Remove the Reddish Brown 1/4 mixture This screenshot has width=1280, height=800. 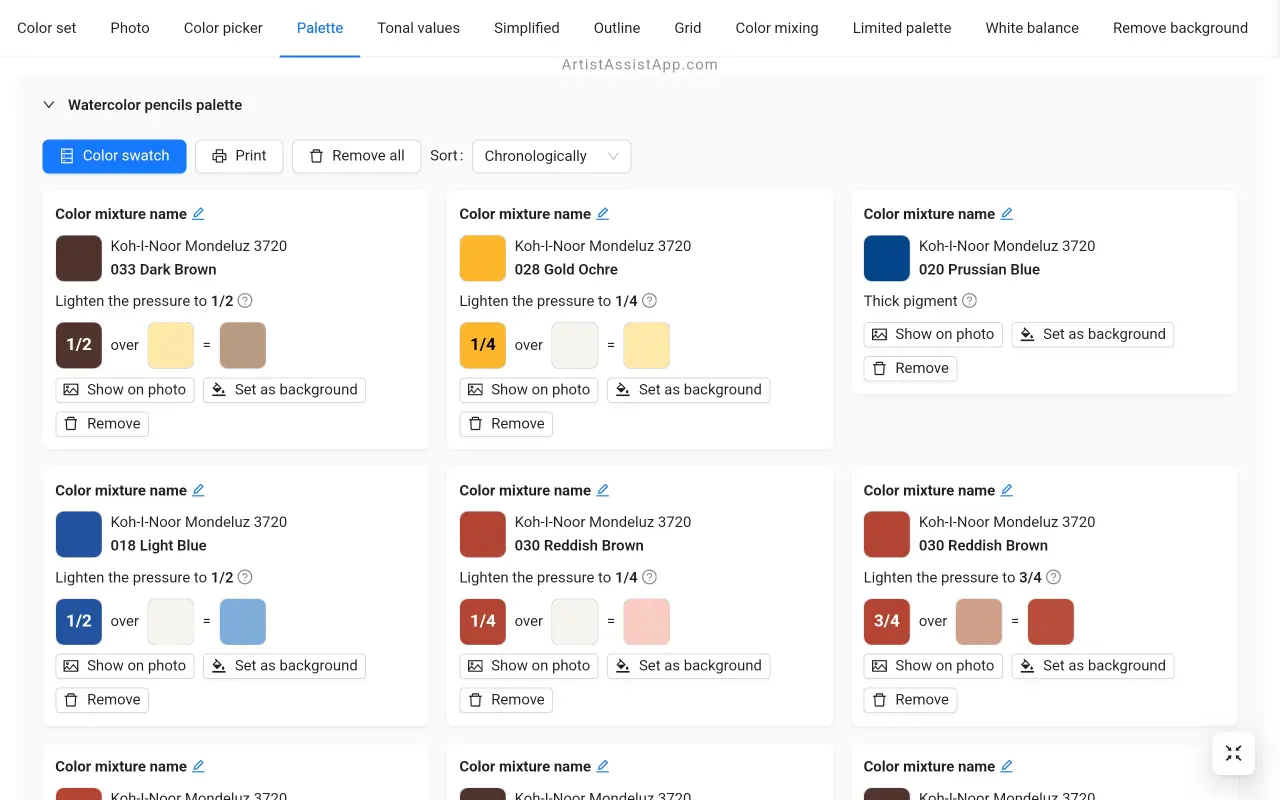[506, 700]
